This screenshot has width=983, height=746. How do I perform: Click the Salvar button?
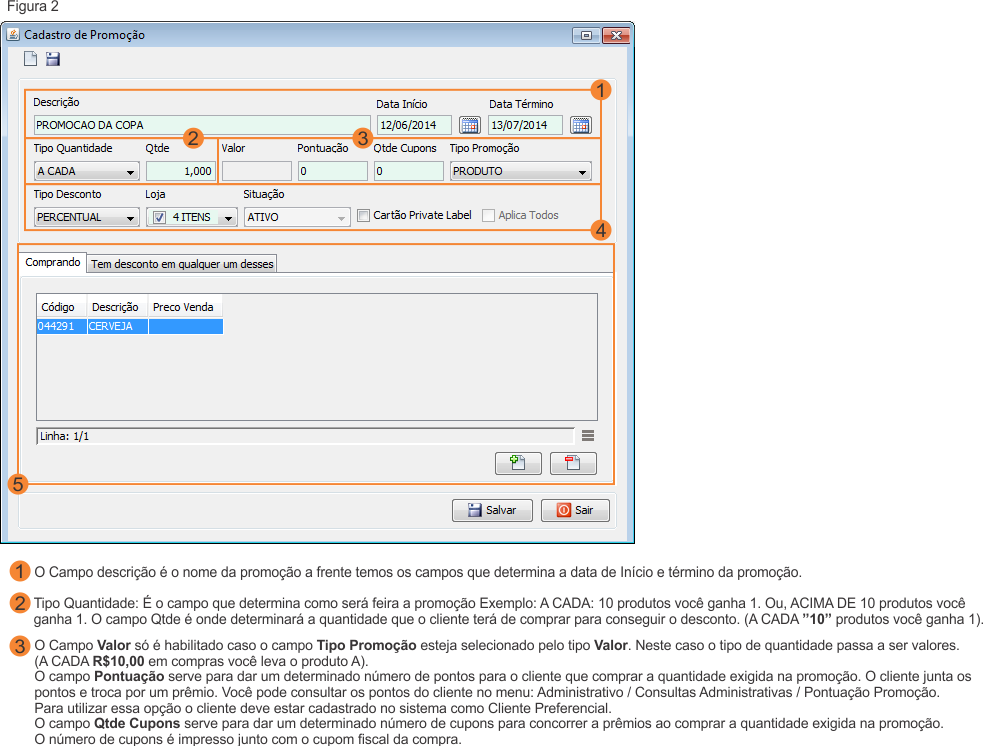492,510
